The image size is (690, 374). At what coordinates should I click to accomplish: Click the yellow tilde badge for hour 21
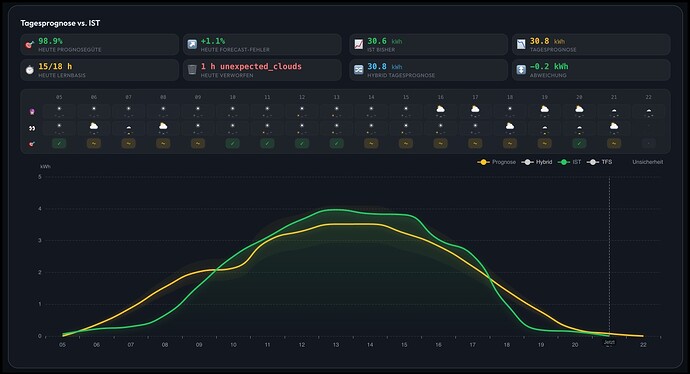(614, 143)
